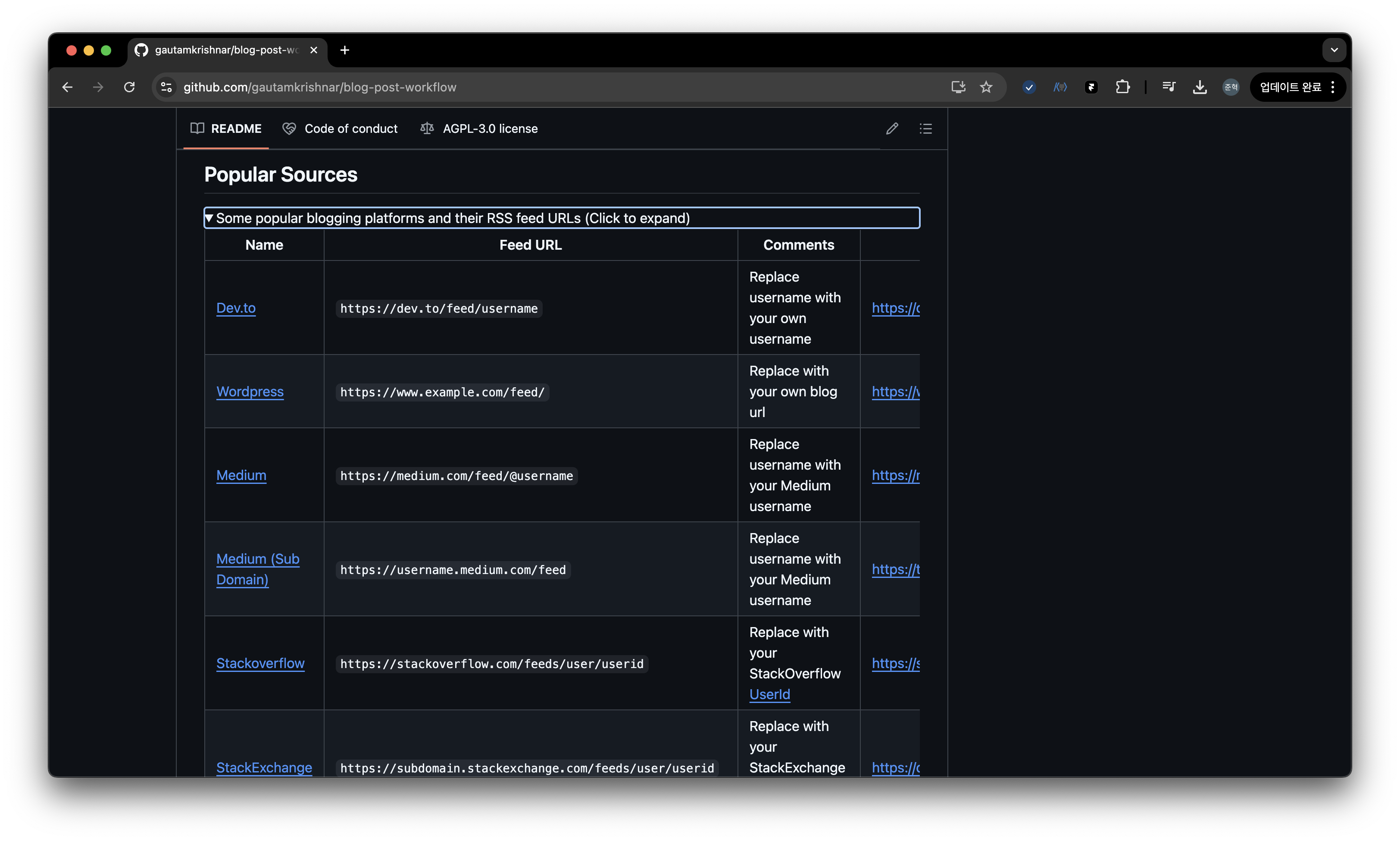The height and width of the screenshot is (841, 1400).
Task: Click the www.example.com feed URL code
Action: coord(442,392)
